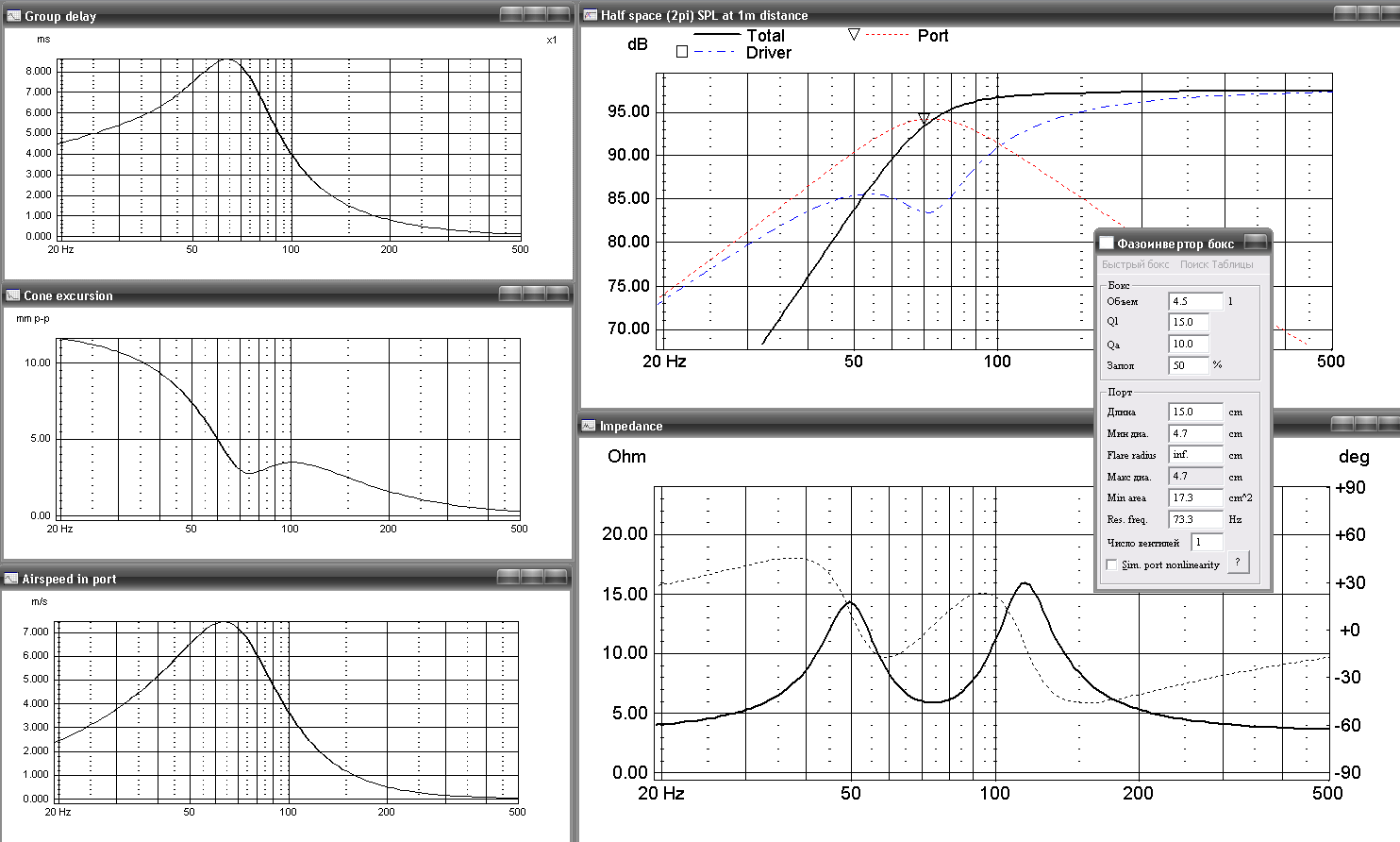Click the port Длина length field
Viewport: 1400px width, 842px height.
tap(1194, 412)
